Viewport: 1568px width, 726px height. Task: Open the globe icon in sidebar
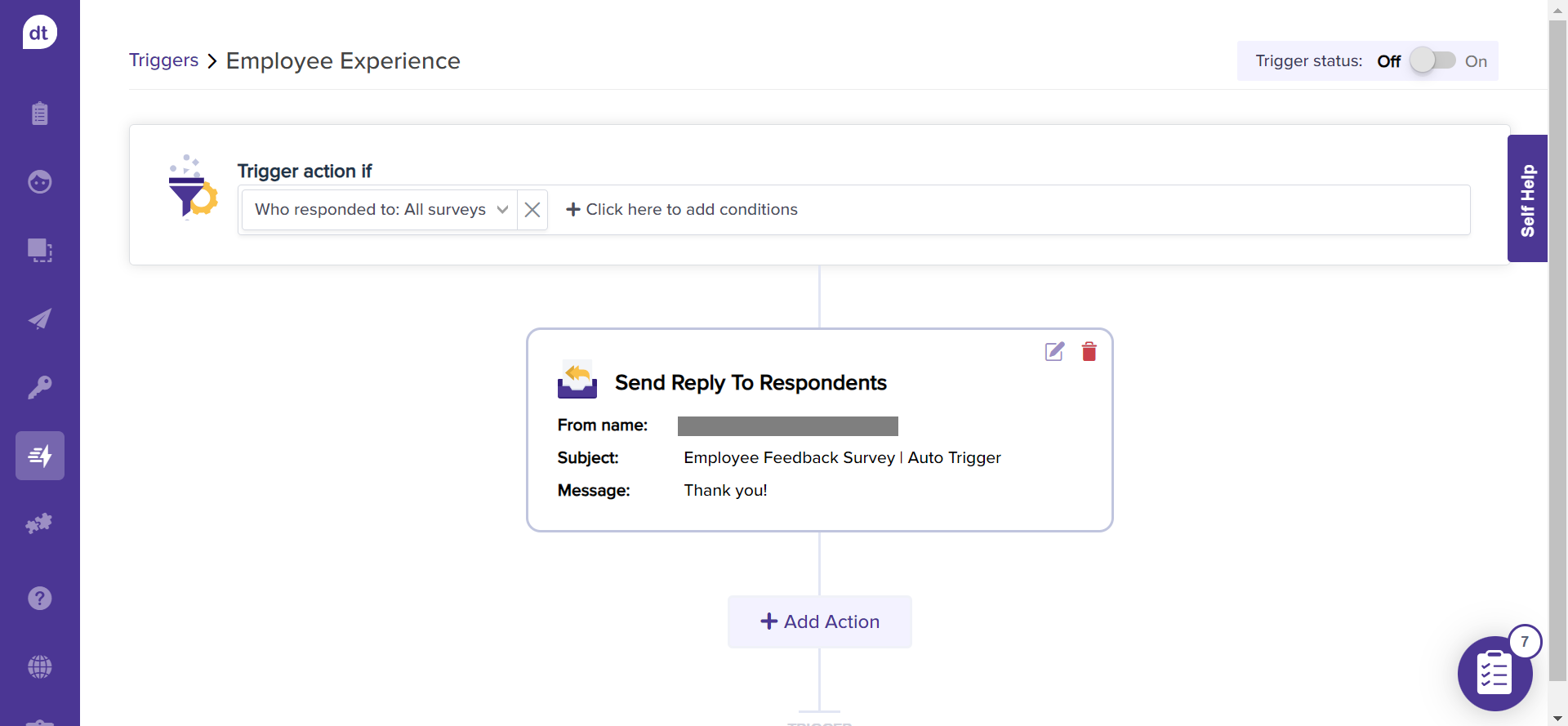[x=39, y=667]
